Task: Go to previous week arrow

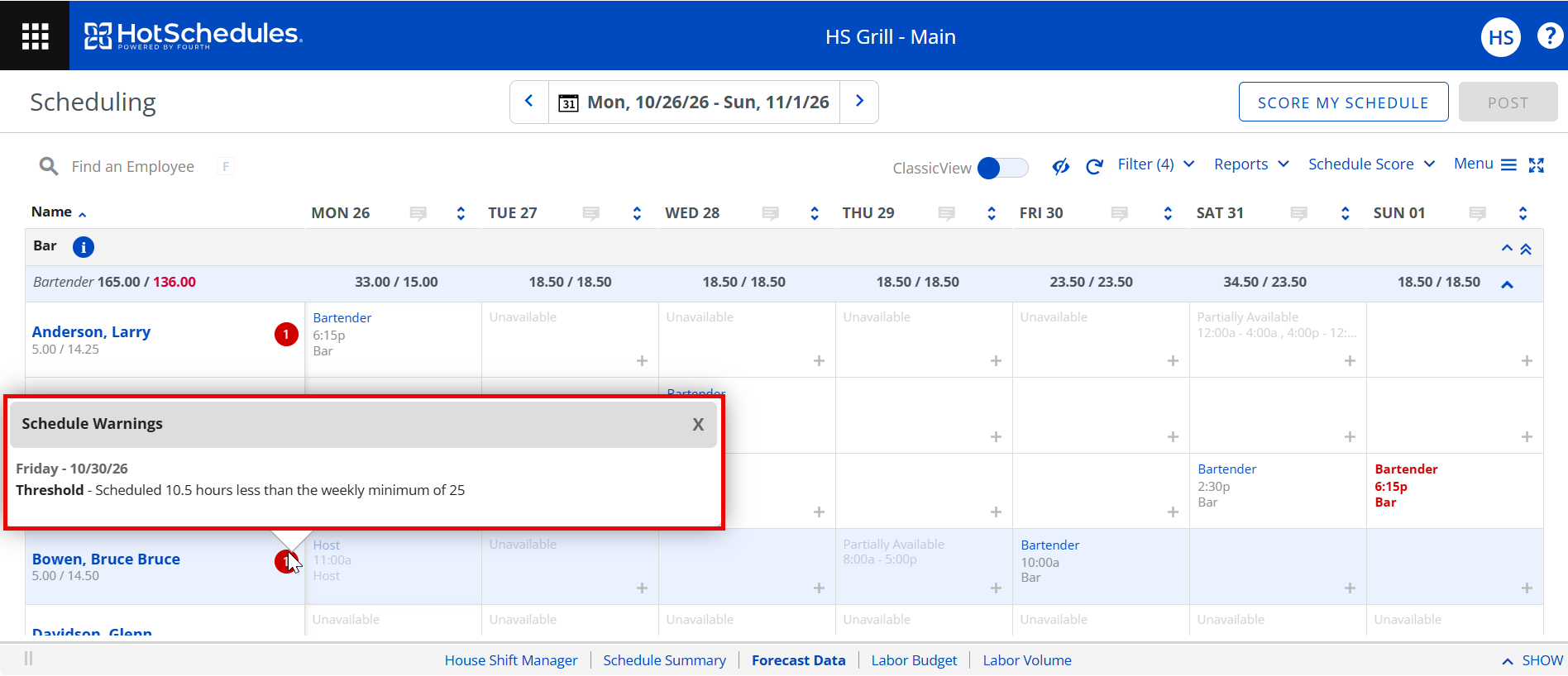Action: coord(529,102)
